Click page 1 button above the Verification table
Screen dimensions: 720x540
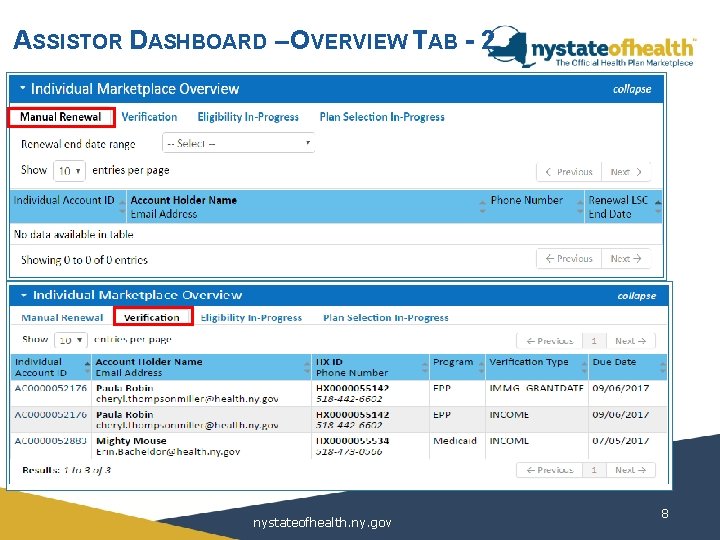pyautogui.click(x=594, y=341)
